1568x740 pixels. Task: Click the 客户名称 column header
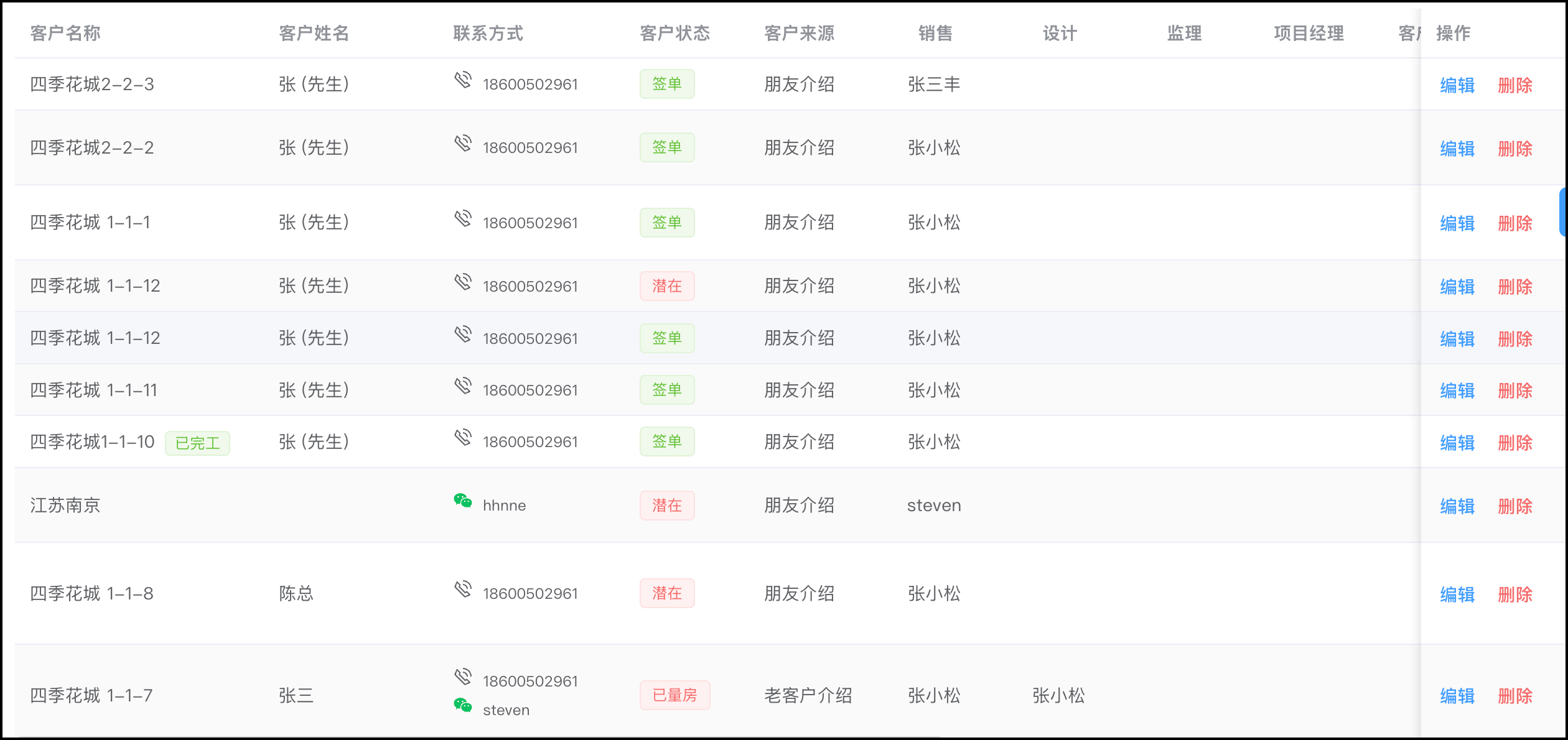(65, 33)
